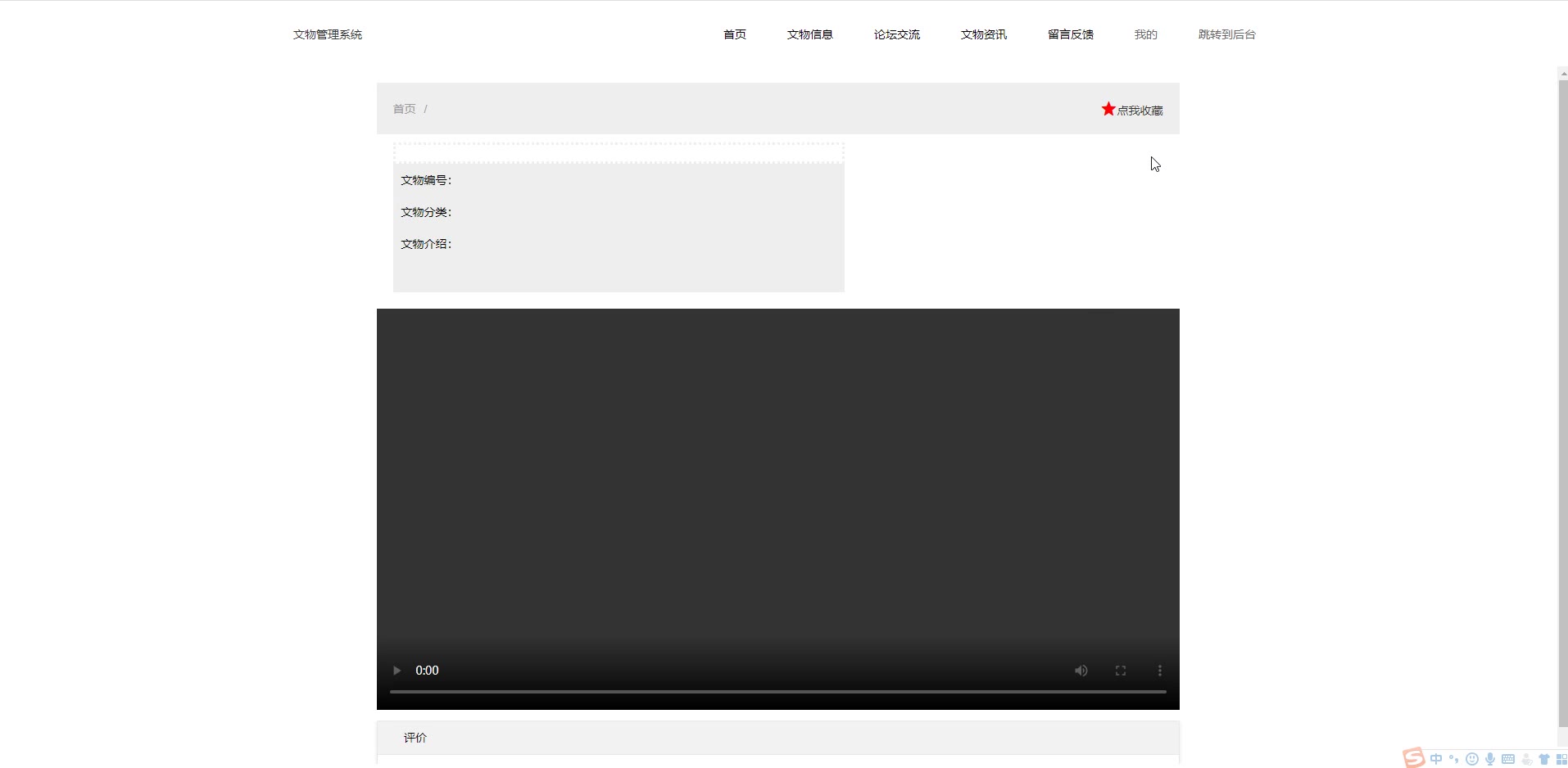This screenshot has width=1568, height=768.
Task: Open the emoji panel in IME bar
Action: click(x=1472, y=759)
